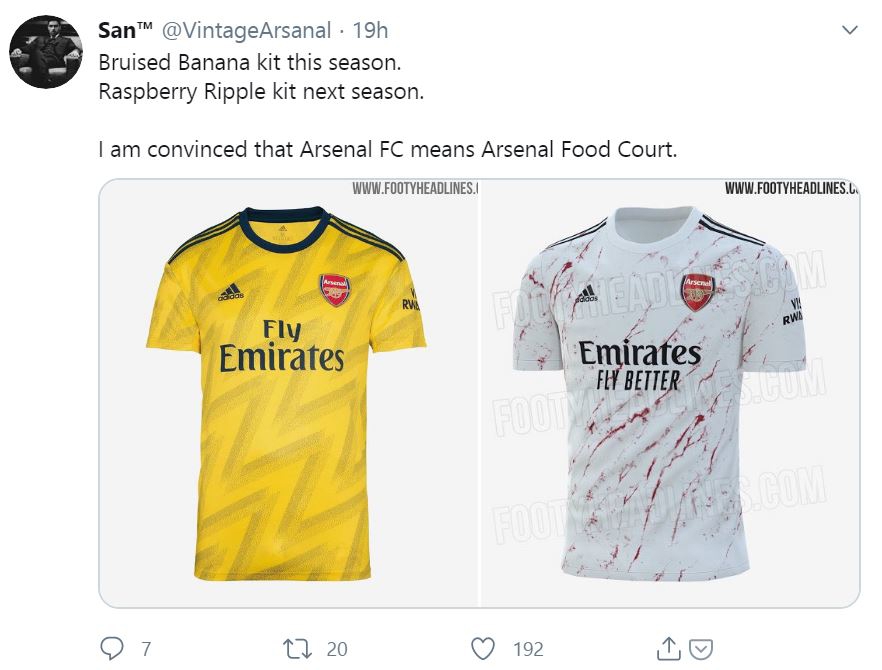The height and width of the screenshot is (670, 882).
Task: Open San's profile avatar picture
Action: pos(45,52)
